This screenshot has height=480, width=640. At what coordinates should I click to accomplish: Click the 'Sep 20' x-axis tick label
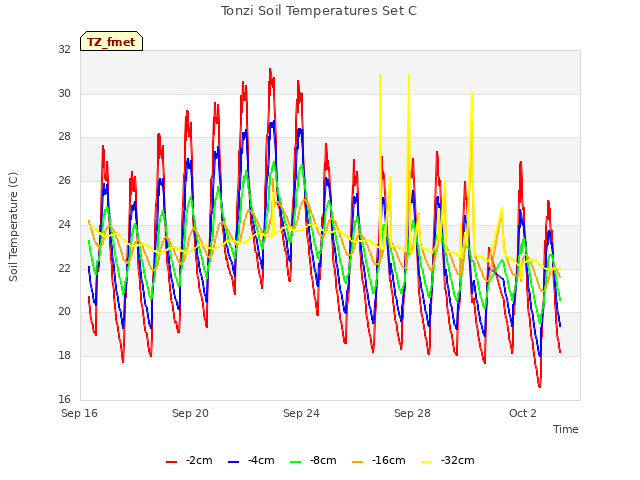tap(190, 413)
